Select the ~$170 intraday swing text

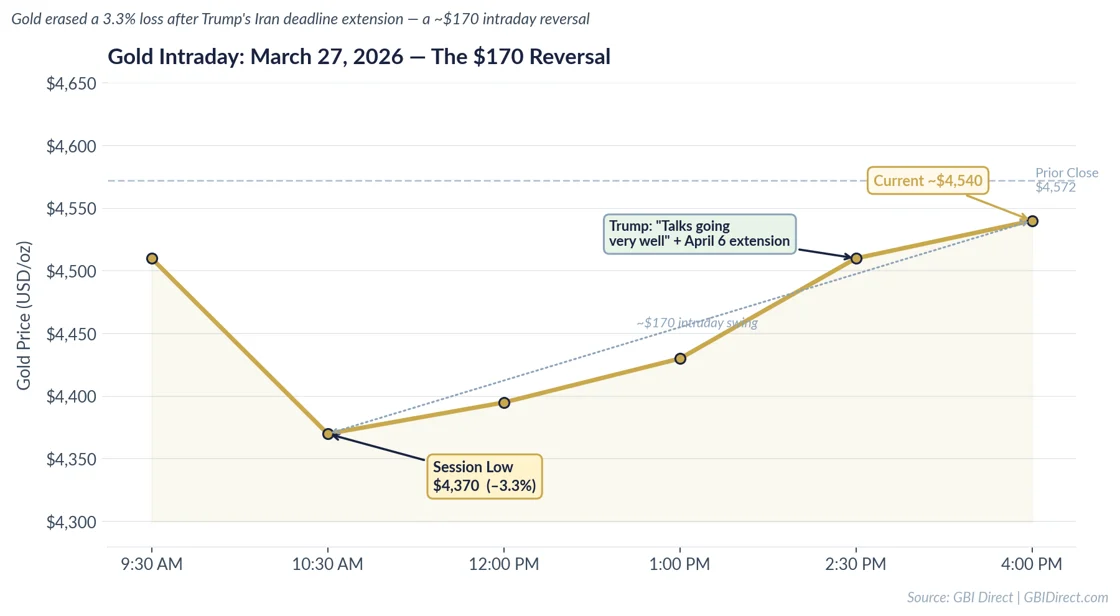pos(696,323)
